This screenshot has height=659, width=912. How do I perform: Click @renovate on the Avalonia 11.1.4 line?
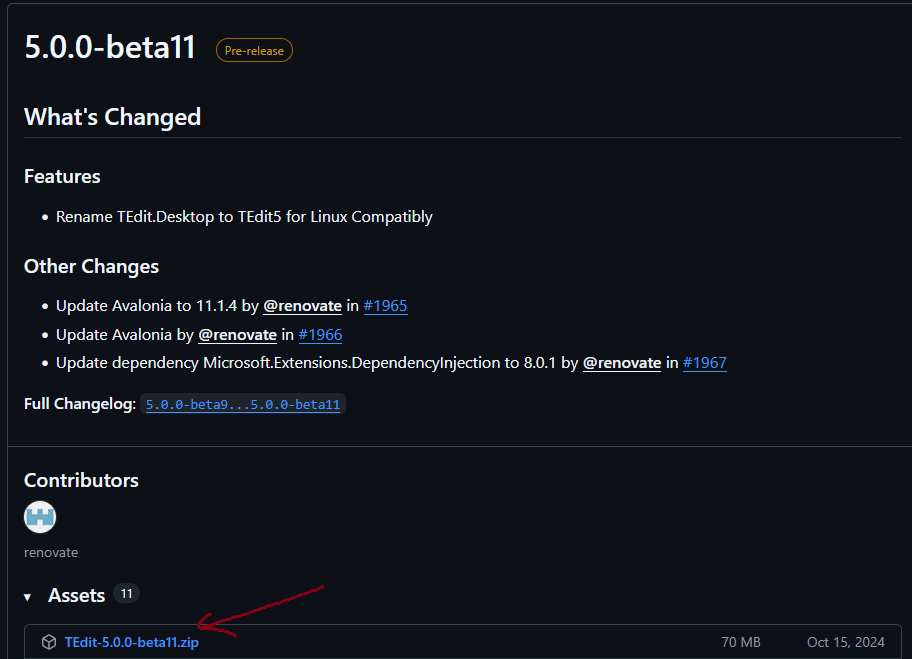tap(302, 306)
